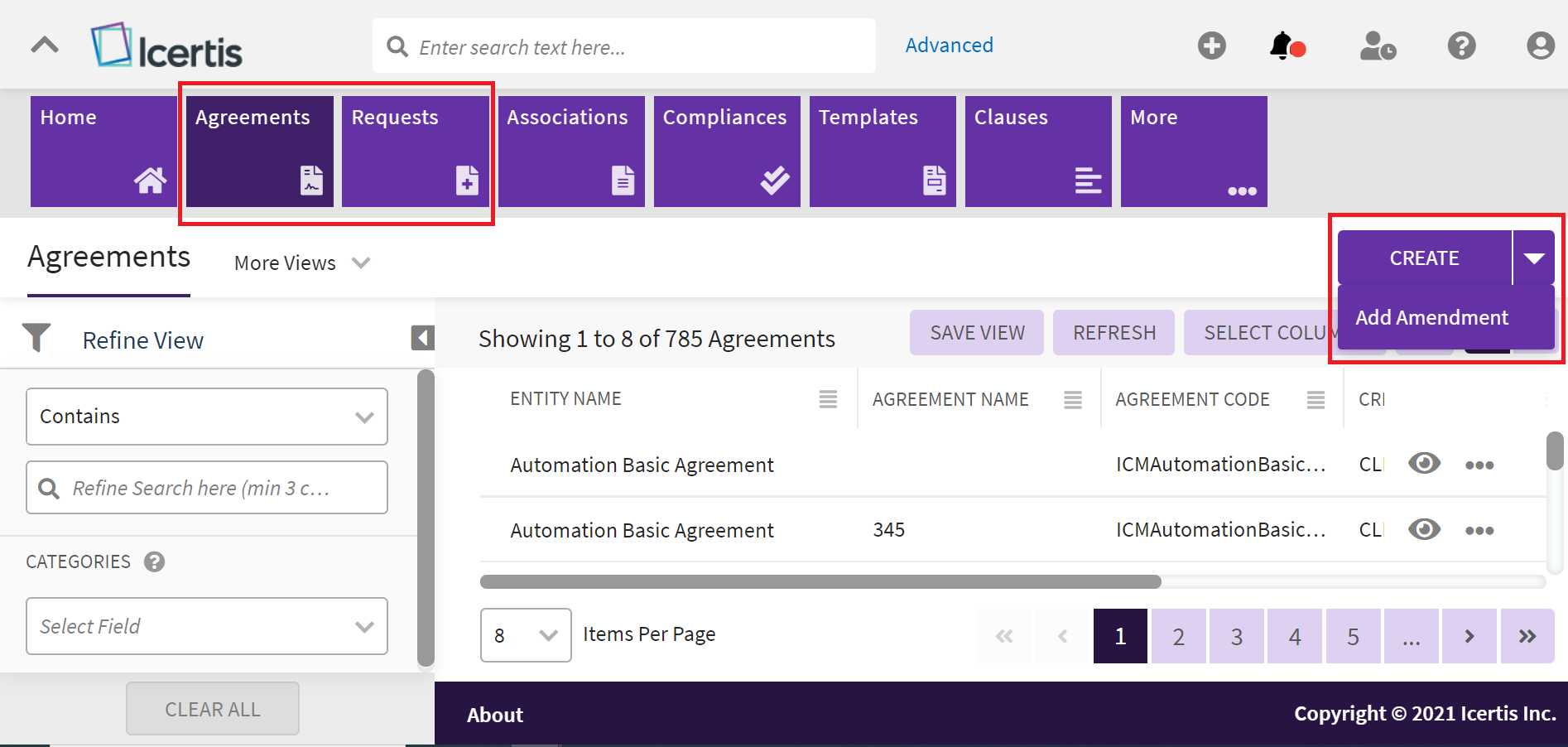Open the help question mark icon
1568x747 pixels.
(x=1461, y=46)
